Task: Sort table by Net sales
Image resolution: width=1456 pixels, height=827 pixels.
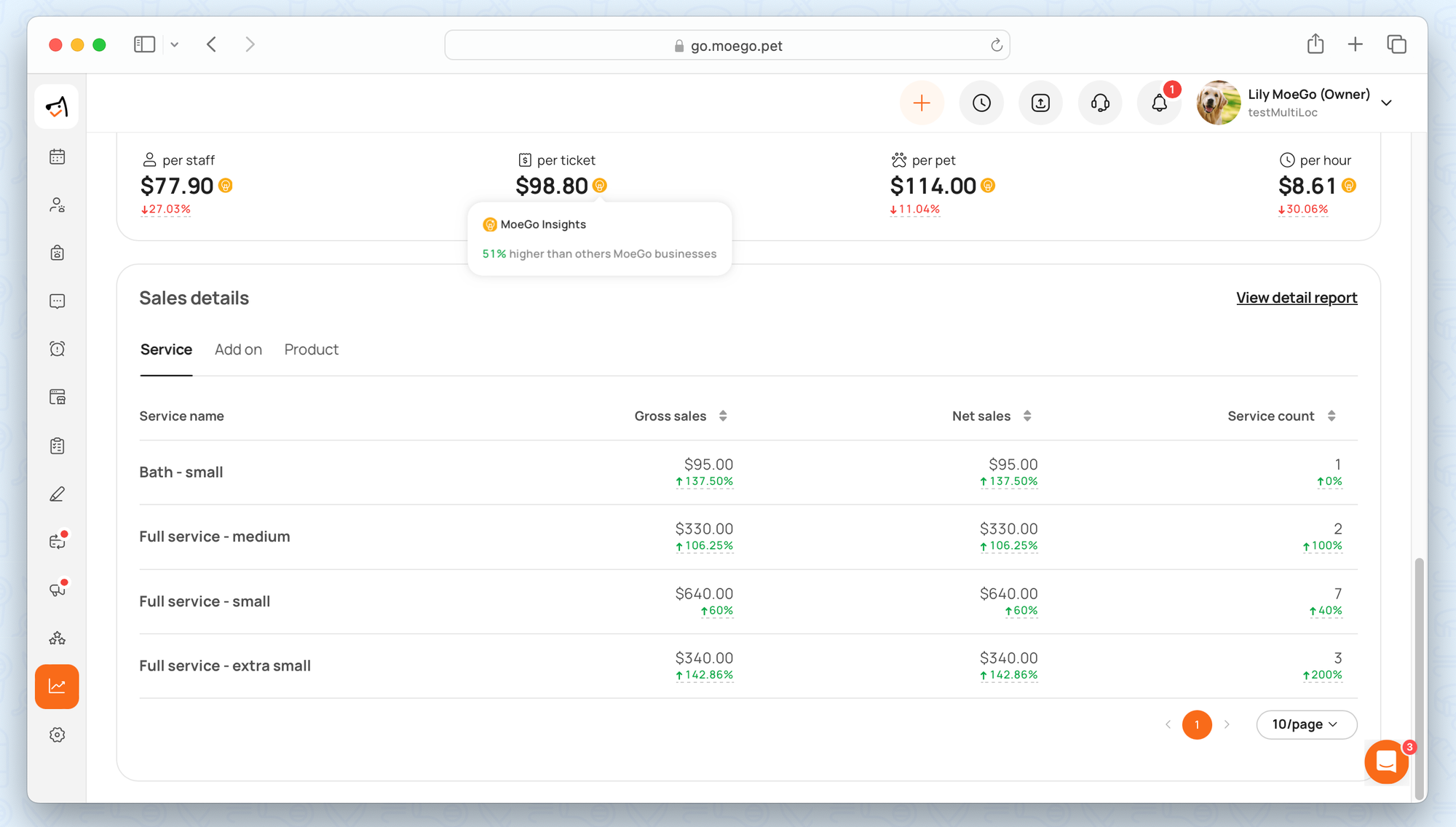Action: [1027, 416]
